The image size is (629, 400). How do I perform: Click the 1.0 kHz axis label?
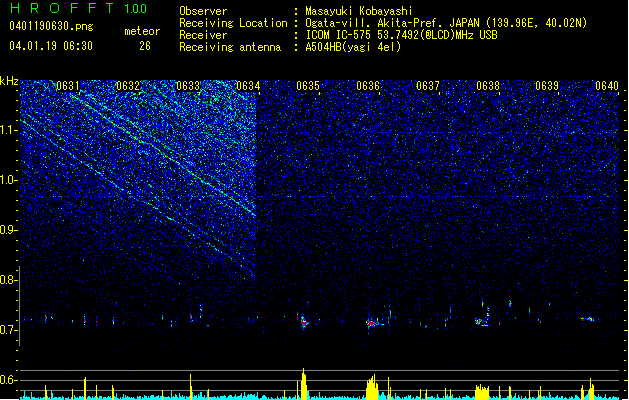[x=9, y=180]
